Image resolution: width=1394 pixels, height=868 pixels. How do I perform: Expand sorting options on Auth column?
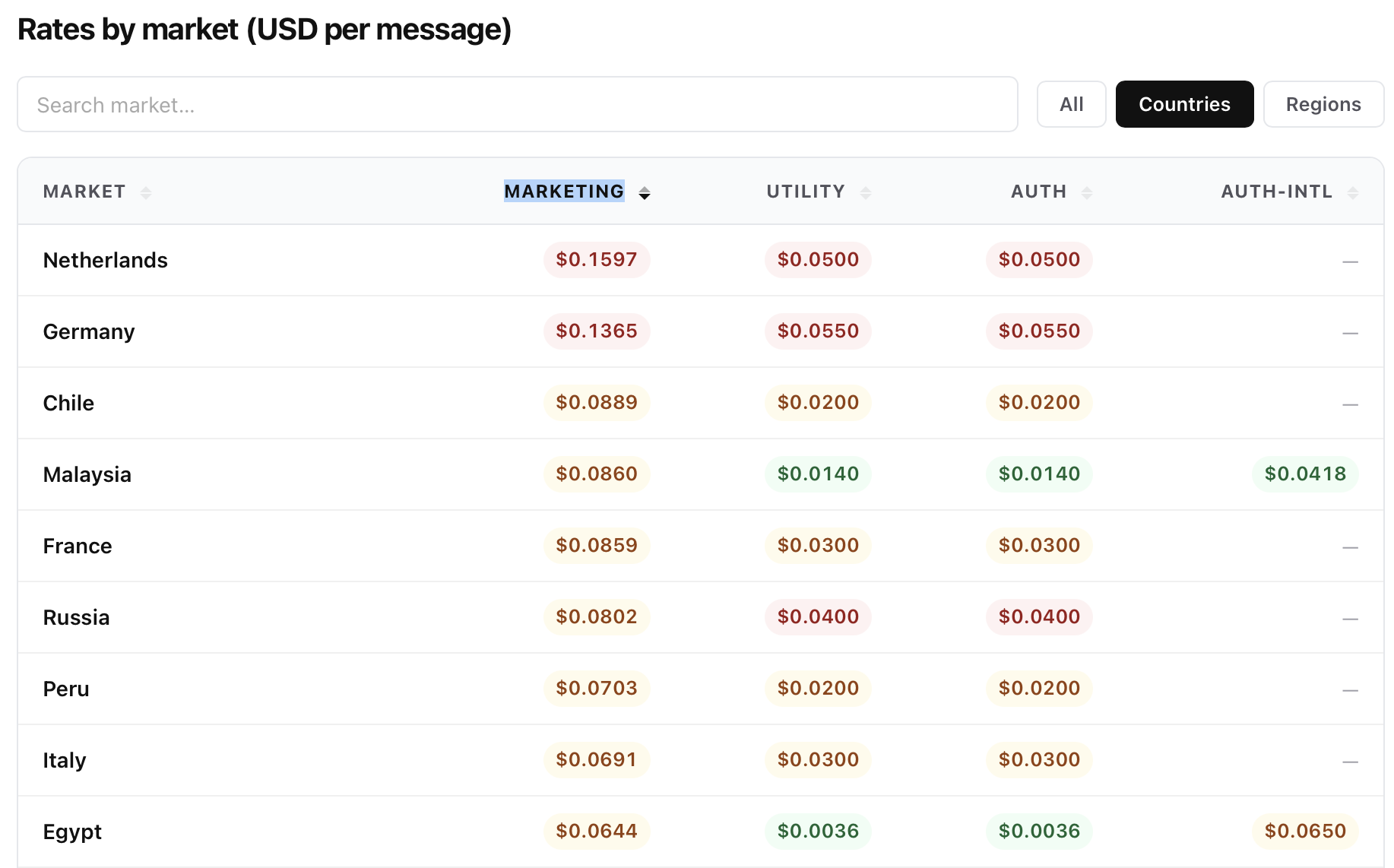(1088, 192)
